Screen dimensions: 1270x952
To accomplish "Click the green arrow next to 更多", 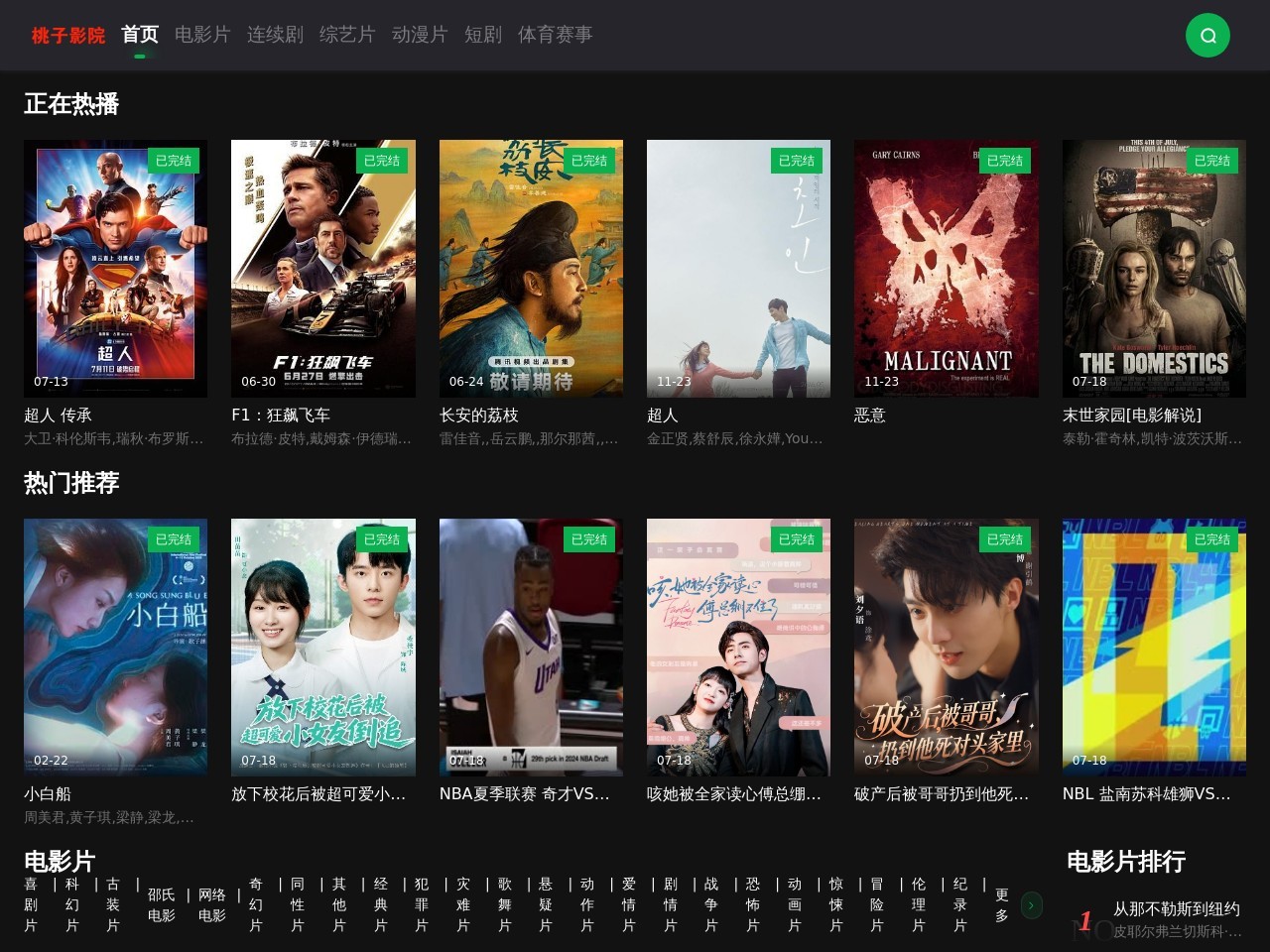I will click(x=1031, y=905).
